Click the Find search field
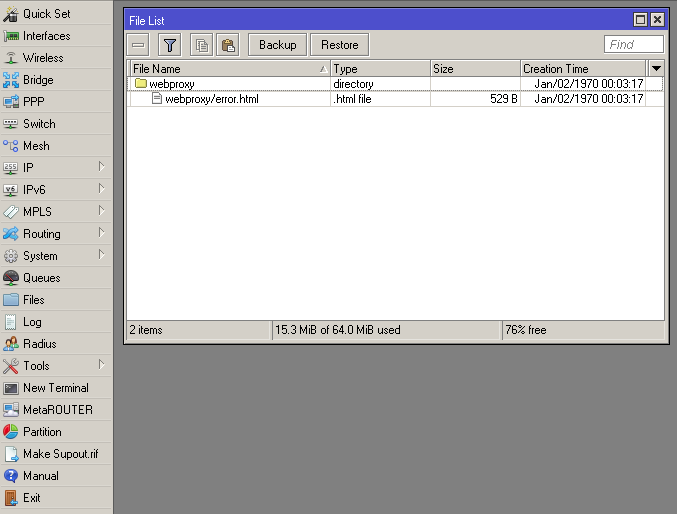 click(x=634, y=44)
